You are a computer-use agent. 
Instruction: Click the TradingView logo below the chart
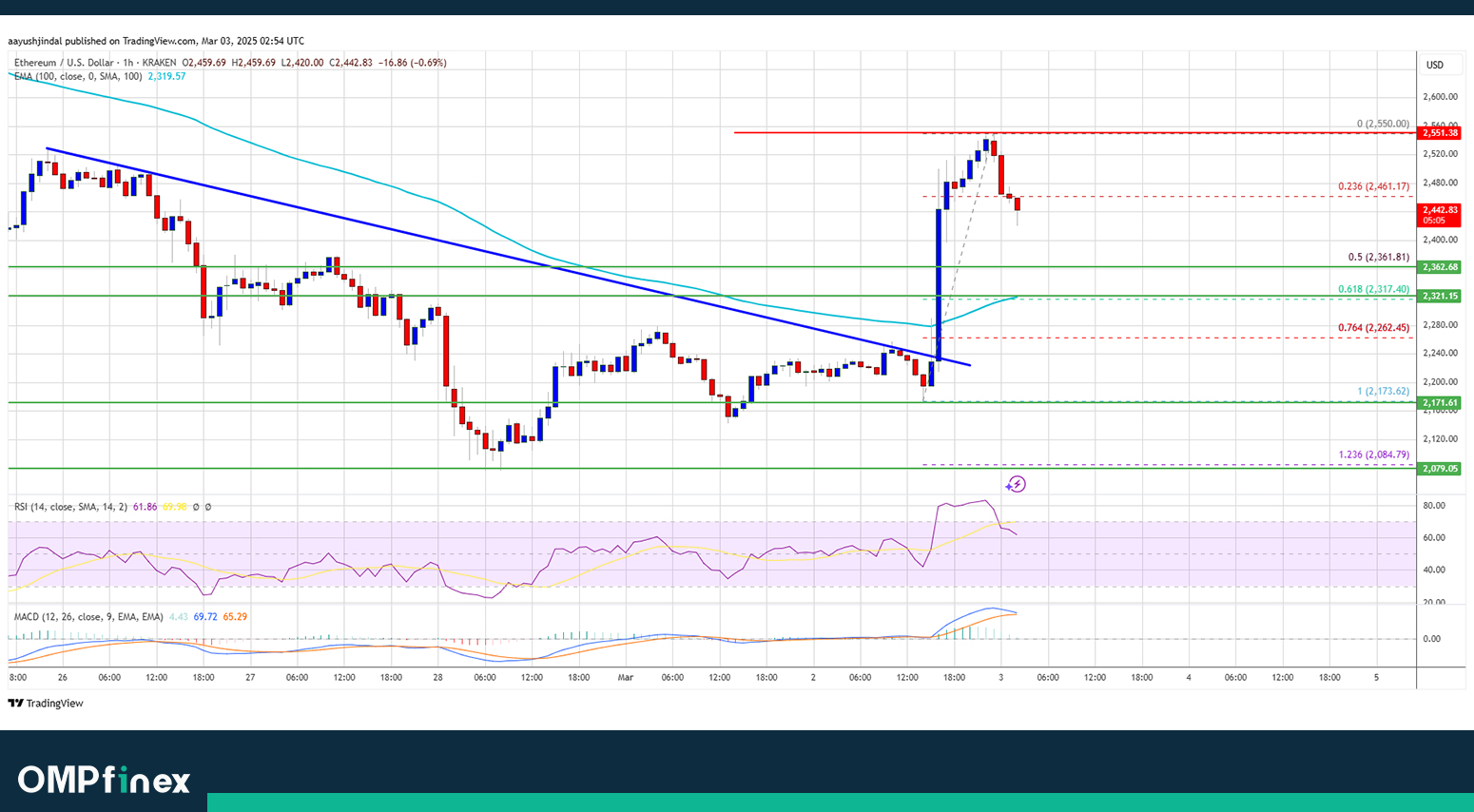(x=46, y=704)
